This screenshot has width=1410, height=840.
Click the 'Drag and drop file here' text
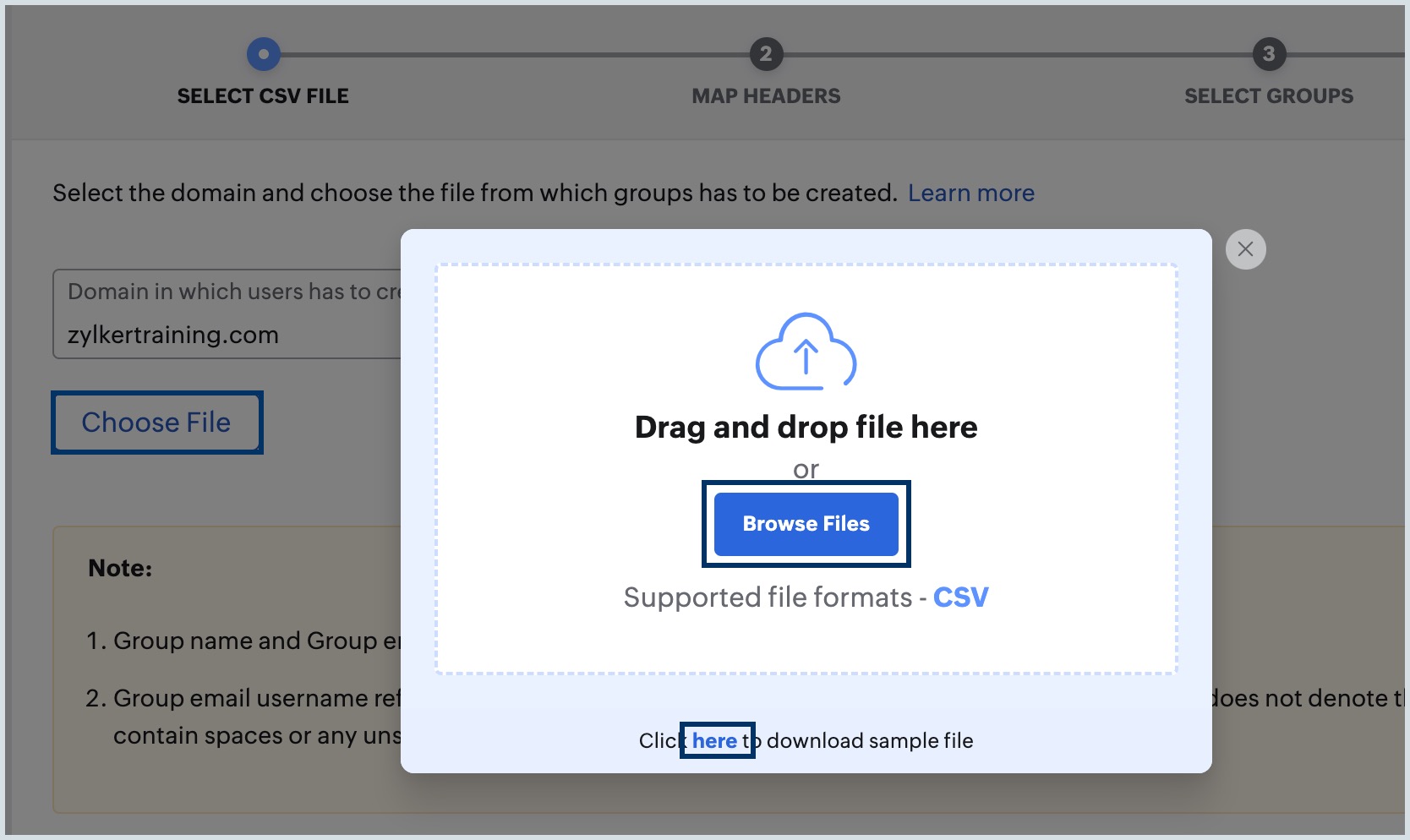pyautogui.click(x=806, y=428)
